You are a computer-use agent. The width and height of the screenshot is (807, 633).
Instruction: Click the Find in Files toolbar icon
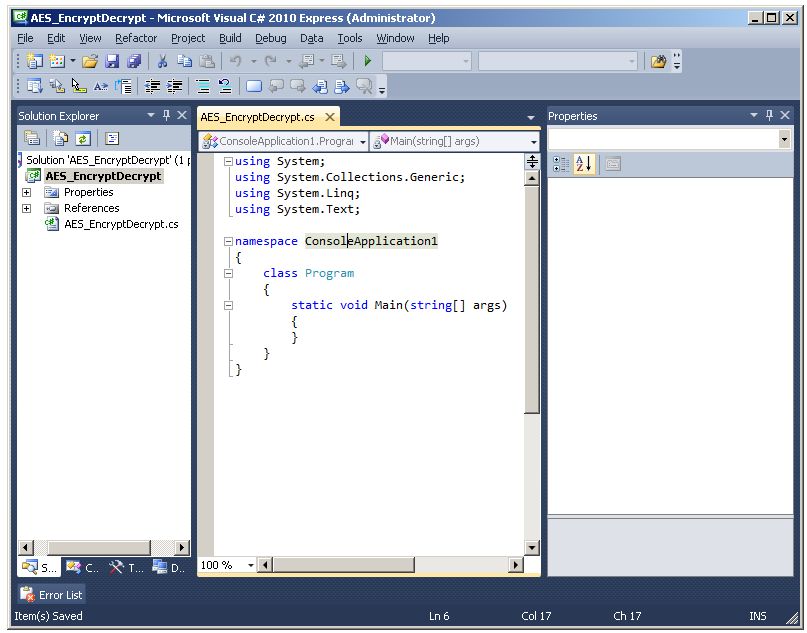(x=657, y=62)
